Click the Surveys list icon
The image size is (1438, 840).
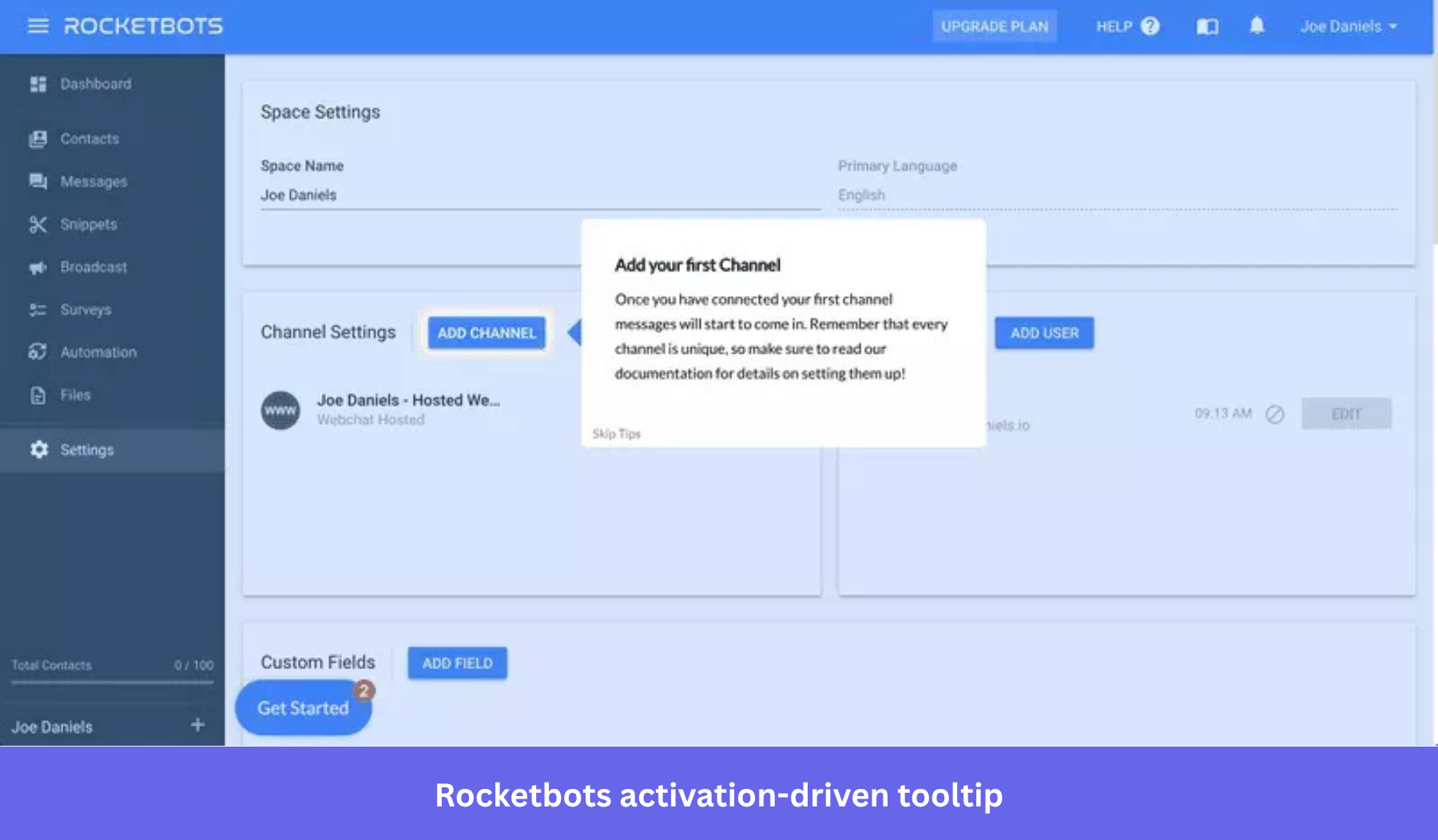pos(38,310)
